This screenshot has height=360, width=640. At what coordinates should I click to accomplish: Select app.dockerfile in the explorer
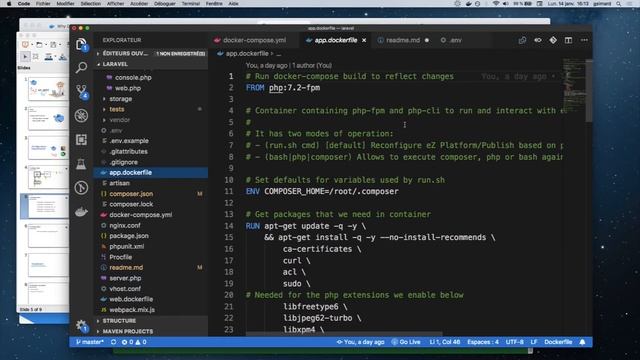click(x=151, y=173)
